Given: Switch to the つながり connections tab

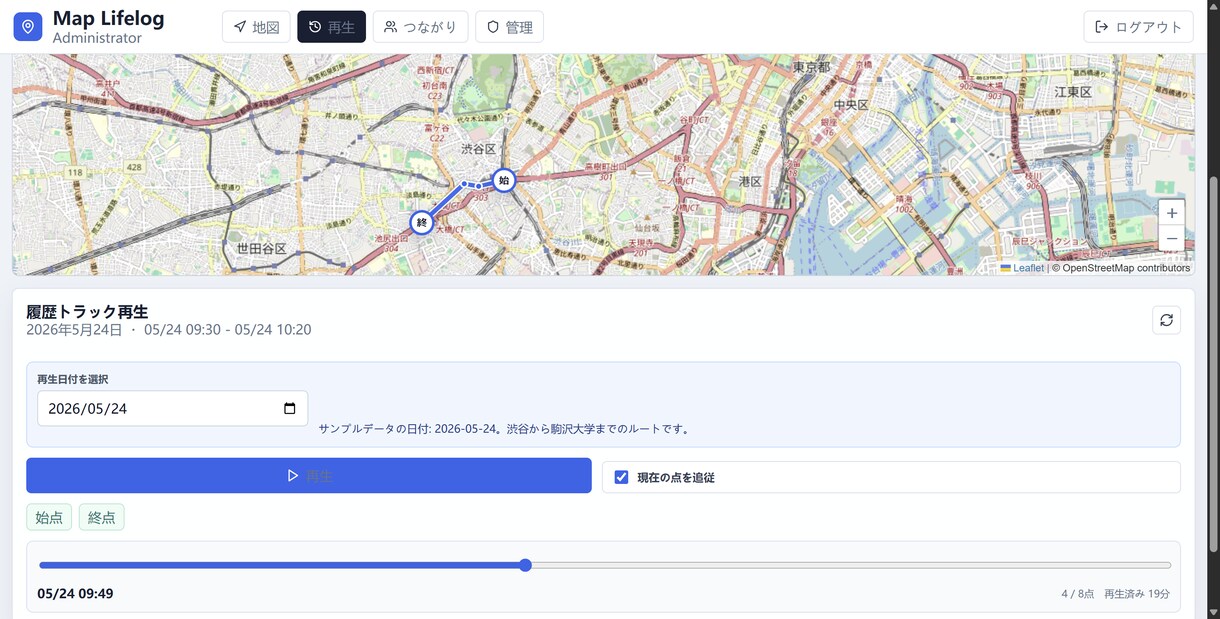Looking at the screenshot, I should coord(420,27).
